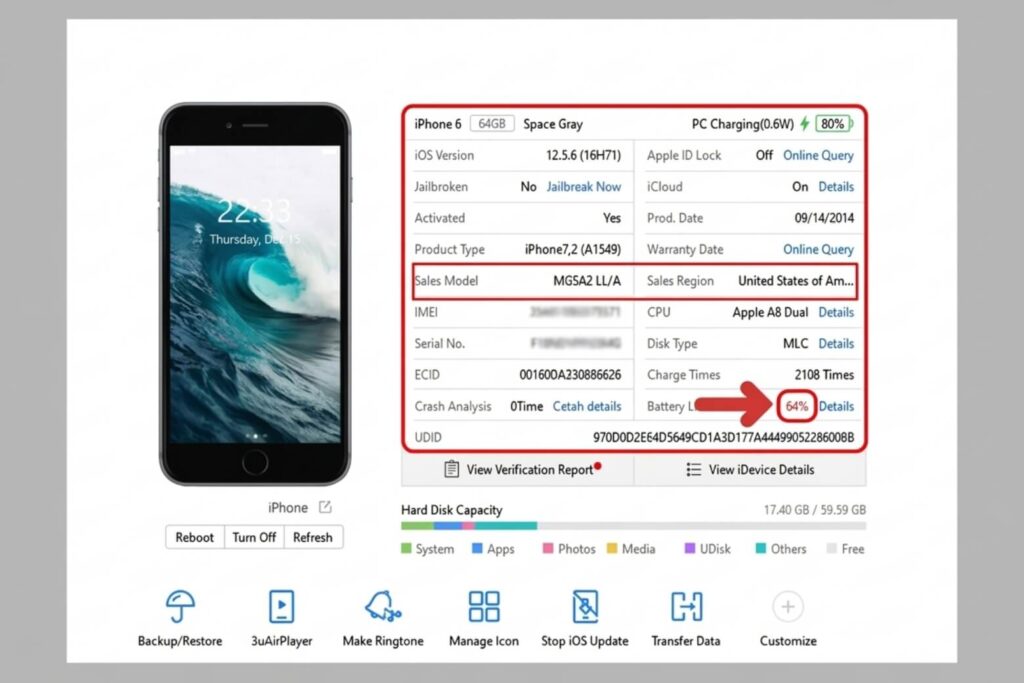Expand the 64GB capacity badge dropdown
The height and width of the screenshot is (683, 1024).
pyautogui.click(x=491, y=123)
